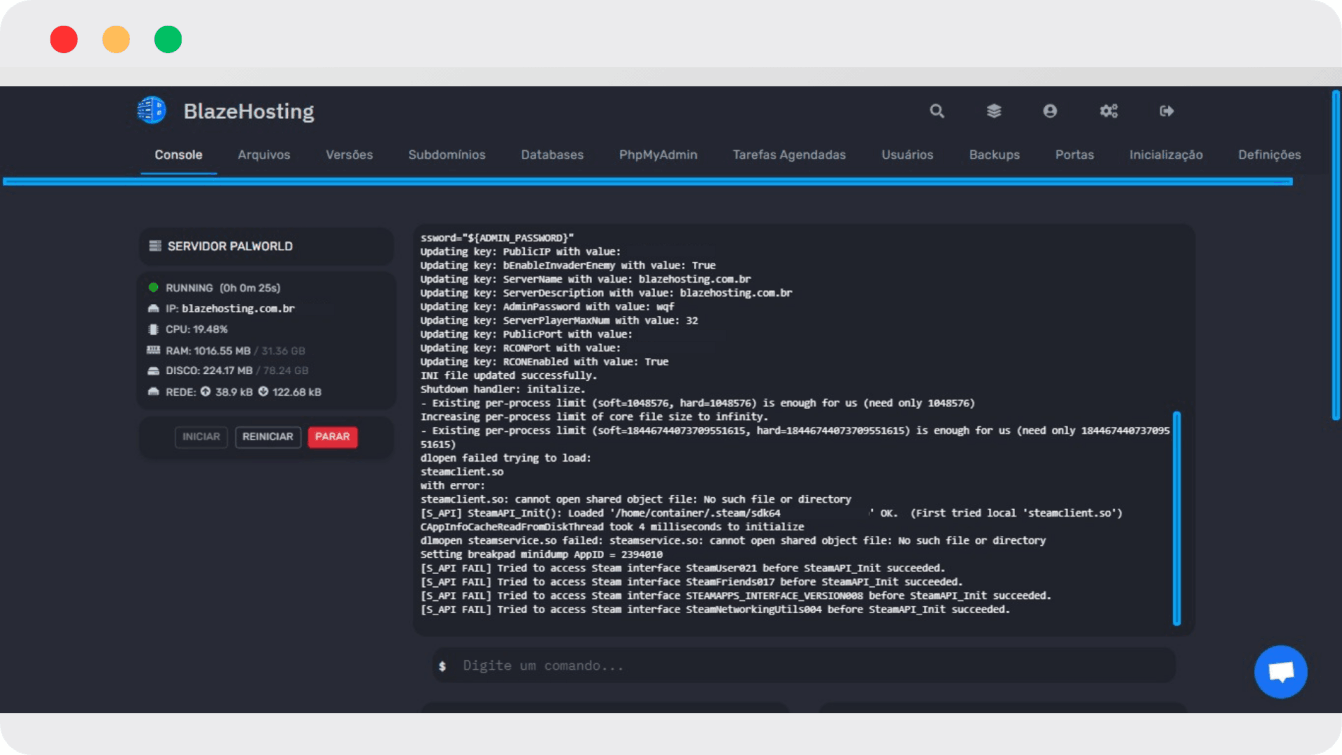Click the DISCO 224.17 MB value
The width and height of the screenshot is (1342, 755).
coord(226,371)
